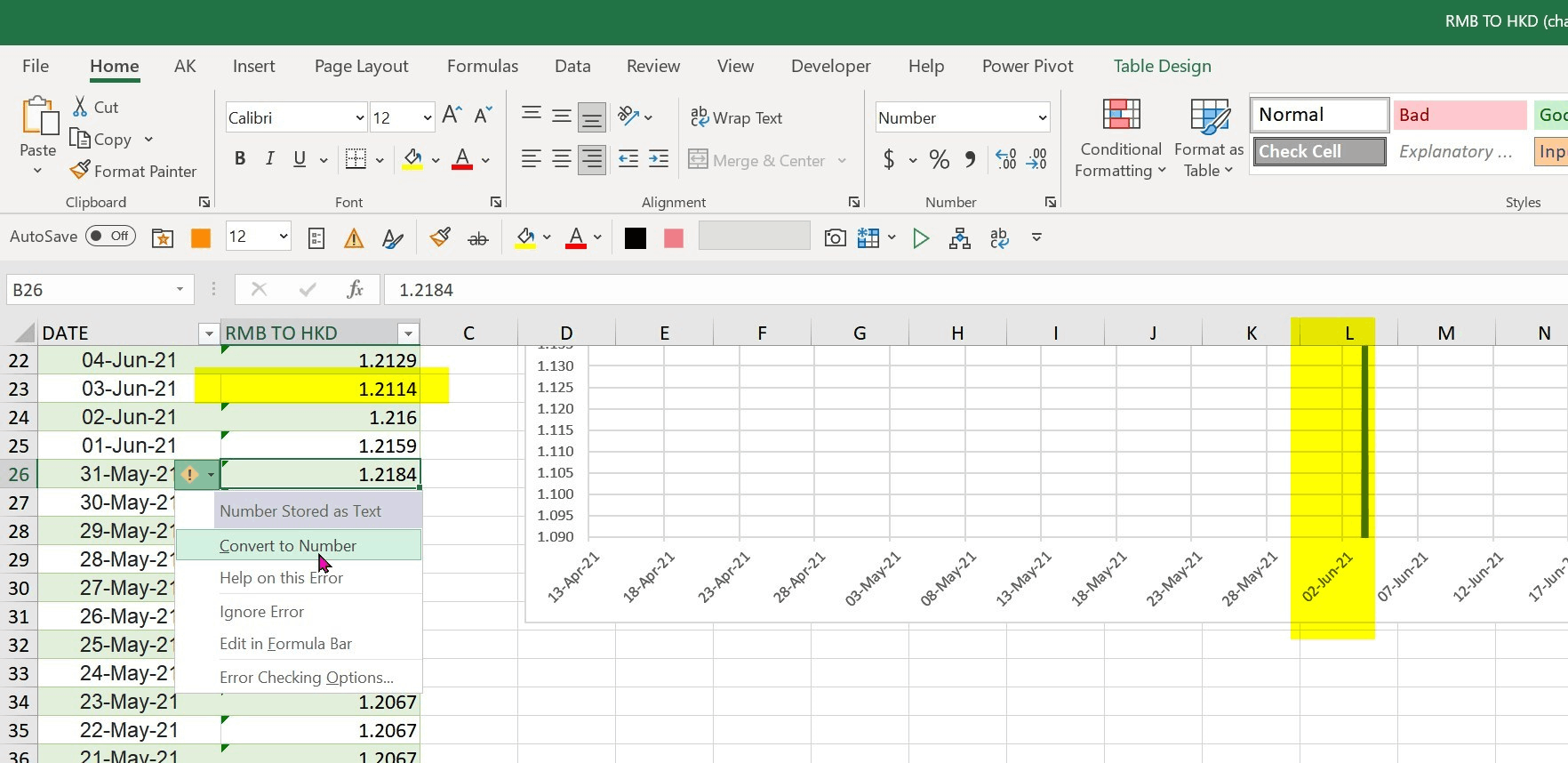Open the DATE column filter dropdown
Screen dimensions: 1568x763
[x=209, y=333]
